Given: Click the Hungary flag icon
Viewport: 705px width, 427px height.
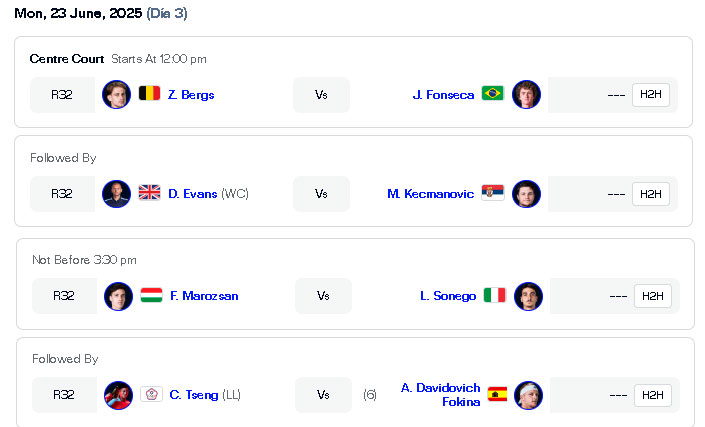Looking at the screenshot, I should tap(152, 295).
